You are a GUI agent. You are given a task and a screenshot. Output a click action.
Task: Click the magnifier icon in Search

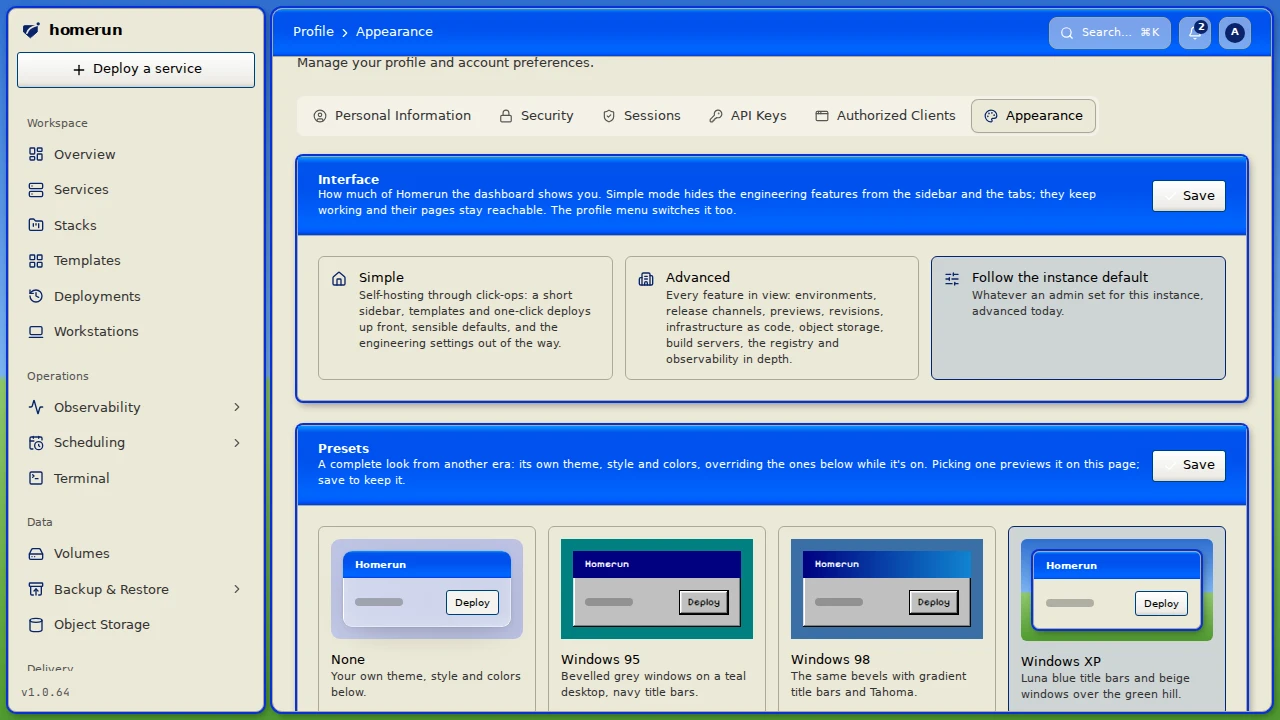1067,32
